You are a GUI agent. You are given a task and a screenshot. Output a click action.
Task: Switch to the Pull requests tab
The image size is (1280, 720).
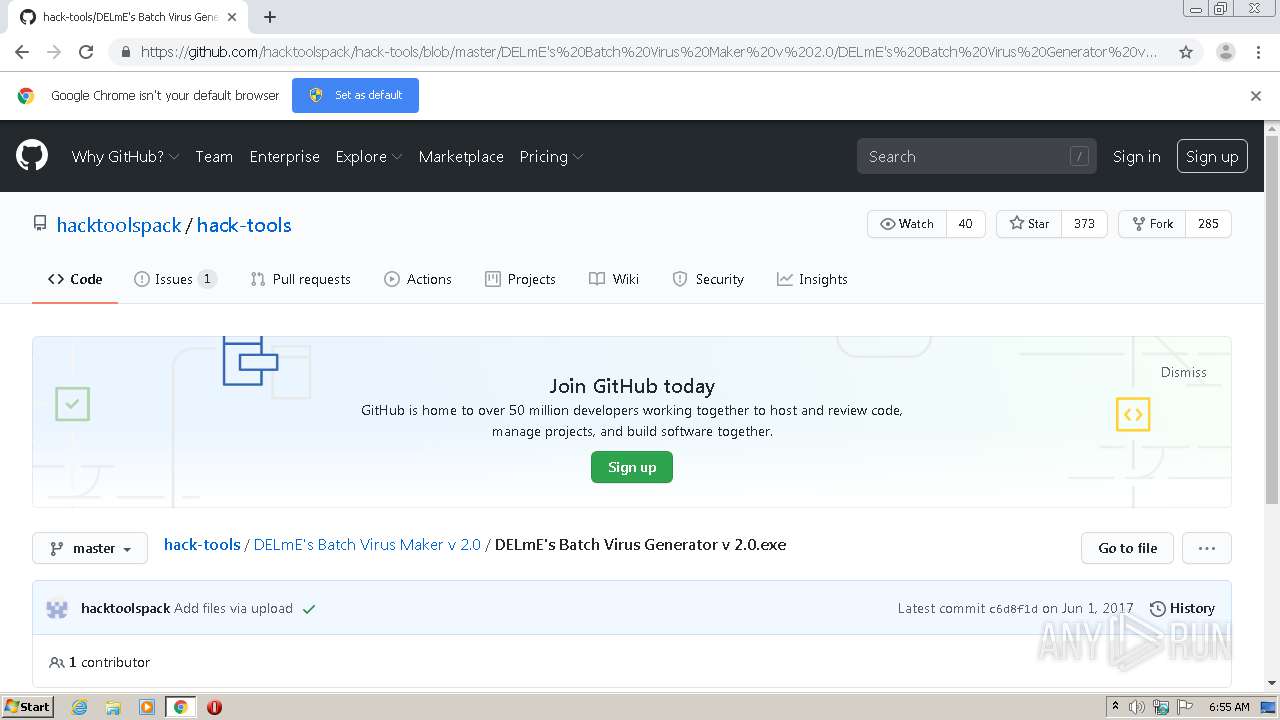(x=300, y=279)
